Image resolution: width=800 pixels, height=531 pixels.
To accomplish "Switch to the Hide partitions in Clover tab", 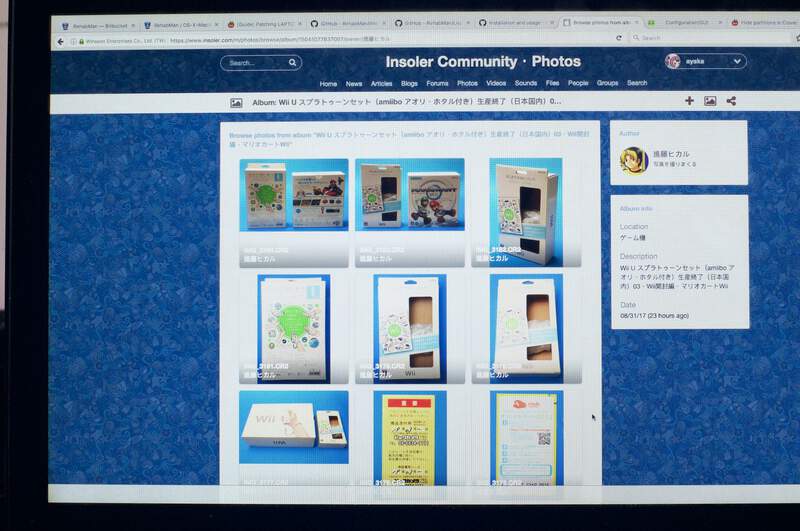I will [x=764, y=22].
